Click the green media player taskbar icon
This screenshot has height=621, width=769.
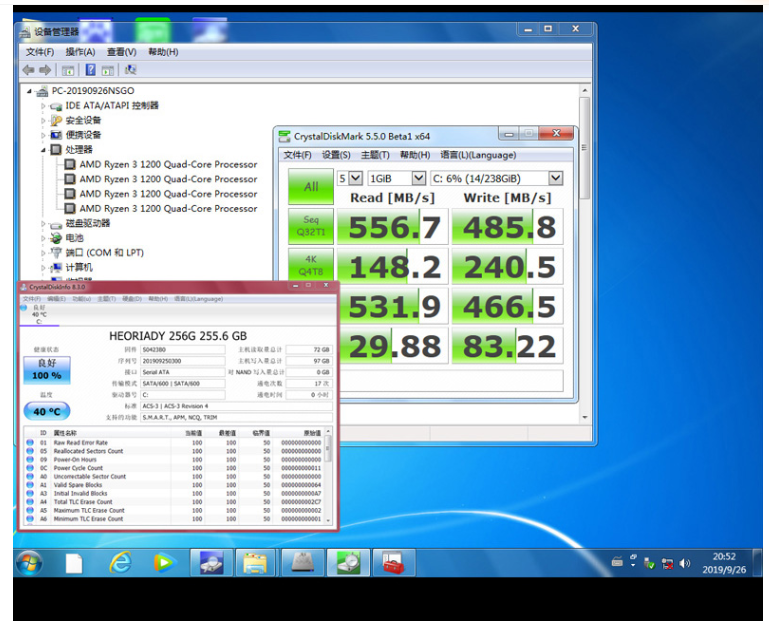tap(164, 563)
